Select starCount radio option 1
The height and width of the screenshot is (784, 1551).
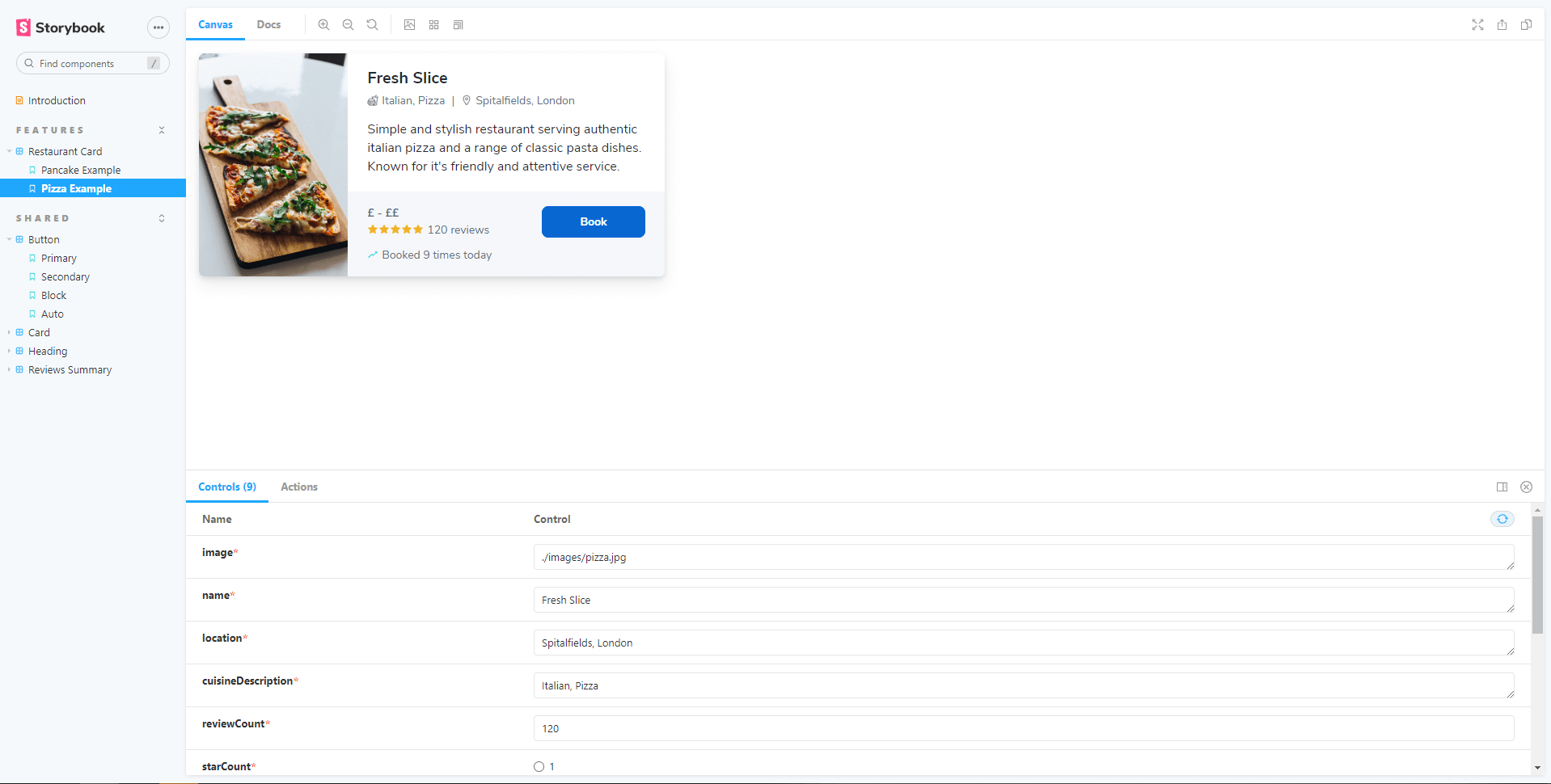[x=539, y=766]
